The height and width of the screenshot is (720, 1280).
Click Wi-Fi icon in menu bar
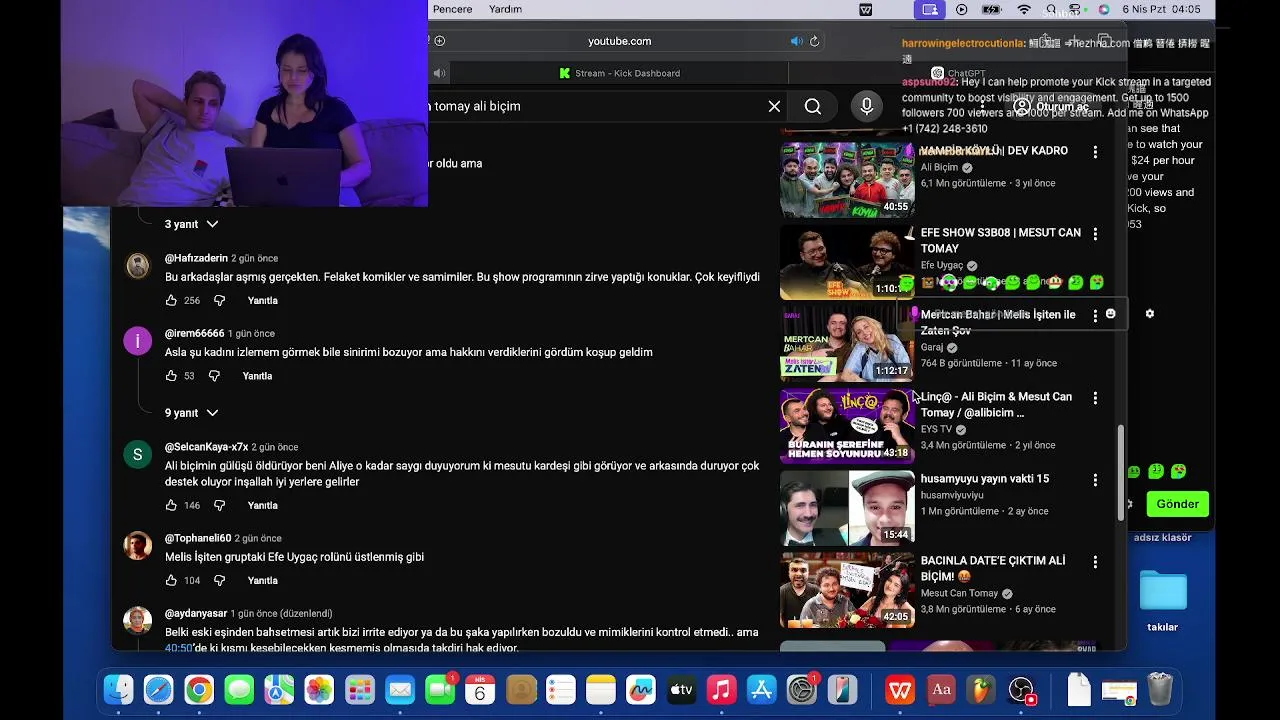click(1024, 9)
